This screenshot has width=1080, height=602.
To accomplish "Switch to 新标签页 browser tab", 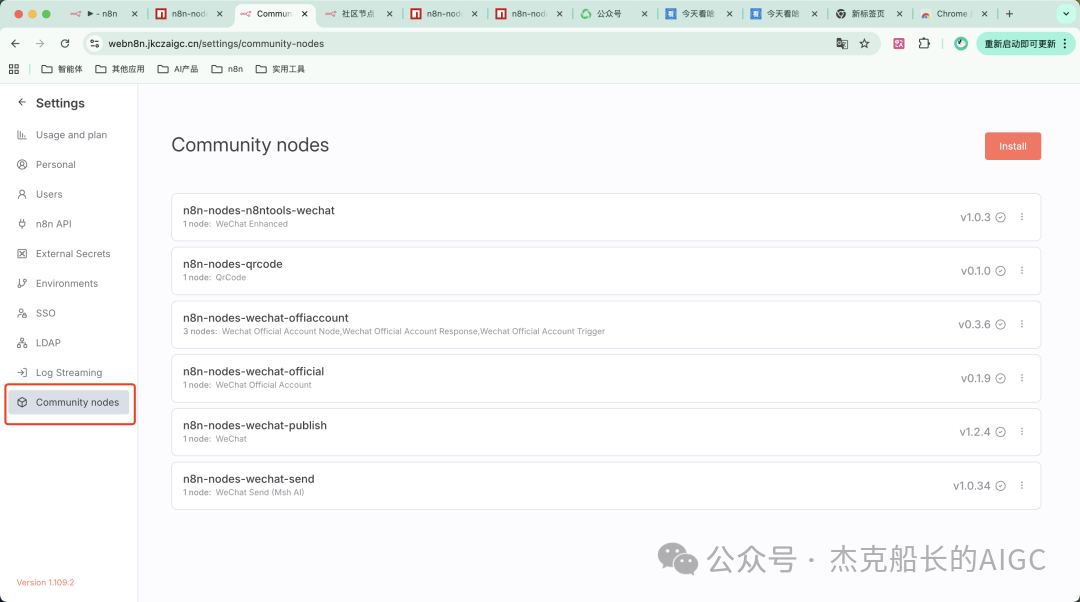I will pos(868,14).
